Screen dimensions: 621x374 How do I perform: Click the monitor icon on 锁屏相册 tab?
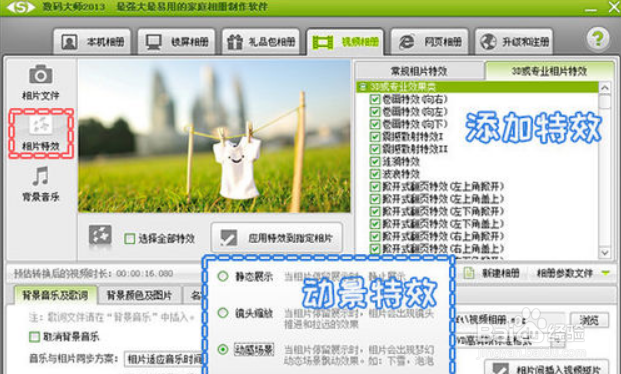[x=153, y=42]
